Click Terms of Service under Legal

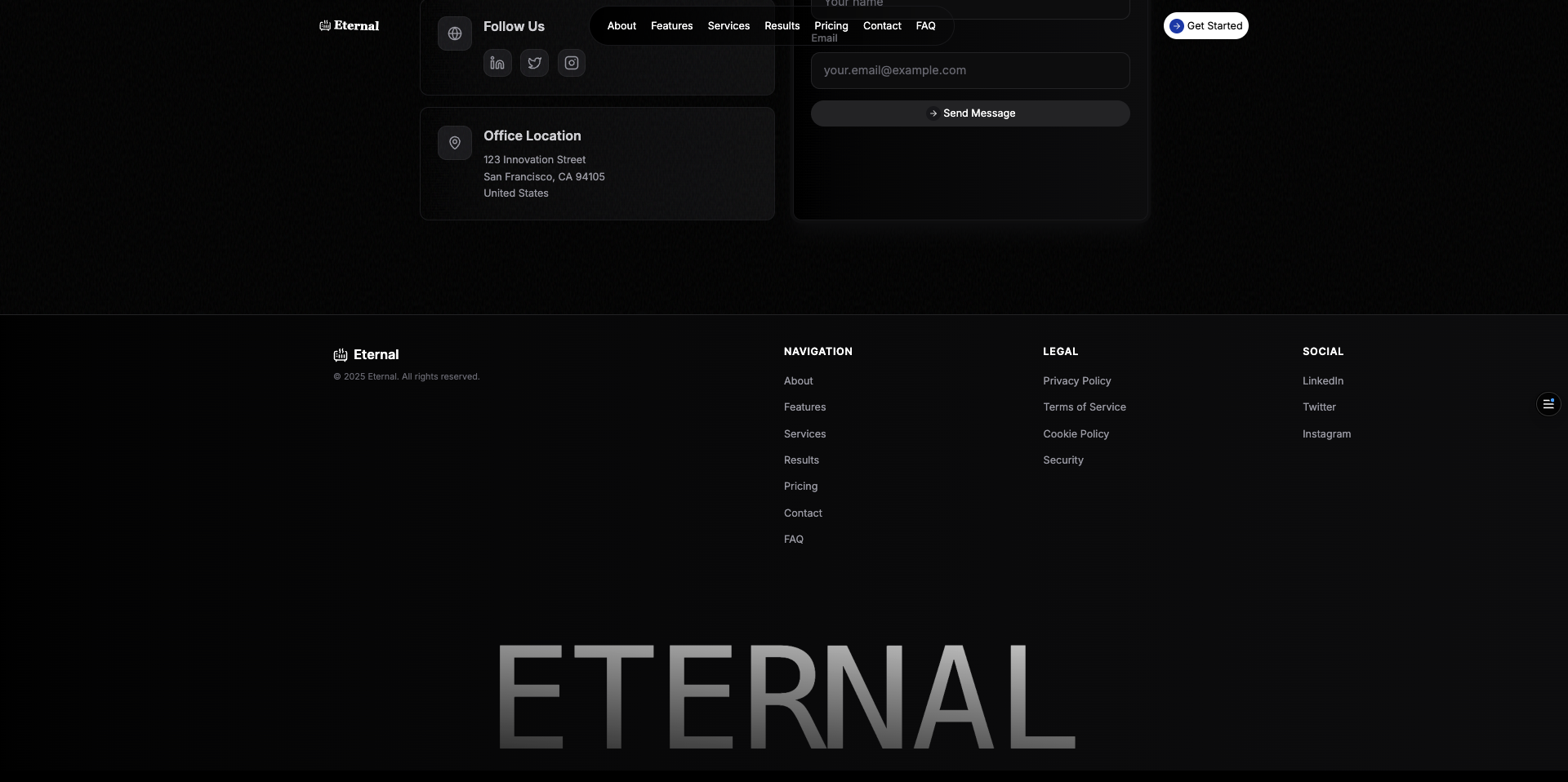click(x=1085, y=407)
